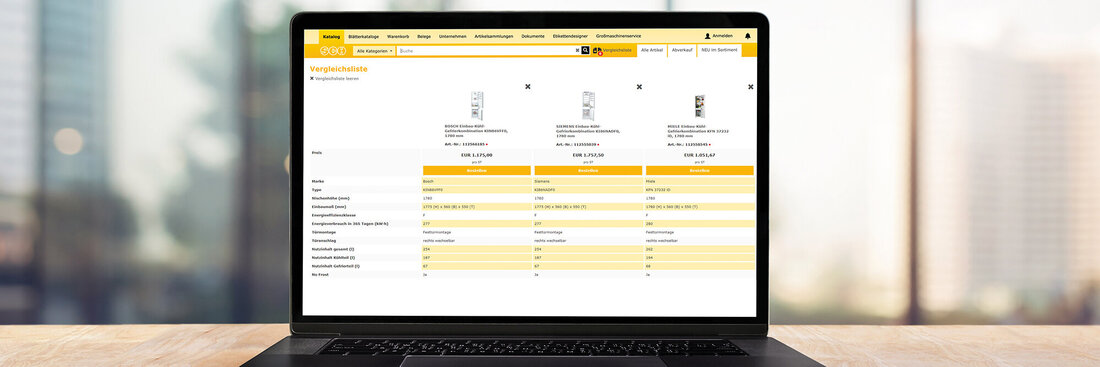This screenshot has width=1100, height=367.
Task: Open the Vergleichsliste compare icon in toolbar
Action: pos(597,51)
